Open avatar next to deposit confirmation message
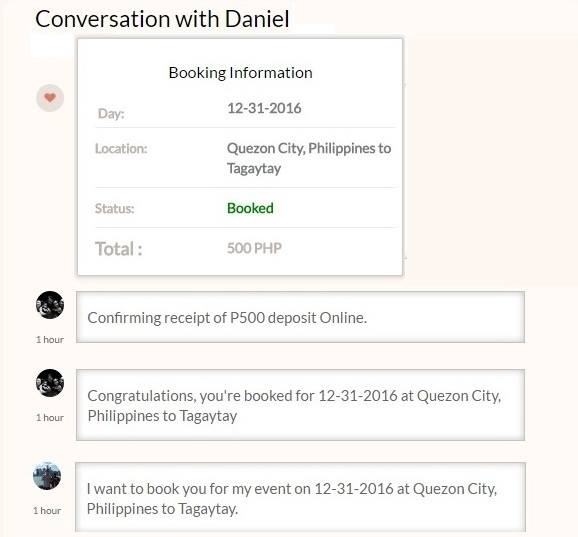The width and height of the screenshot is (578, 537). [x=50, y=305]
